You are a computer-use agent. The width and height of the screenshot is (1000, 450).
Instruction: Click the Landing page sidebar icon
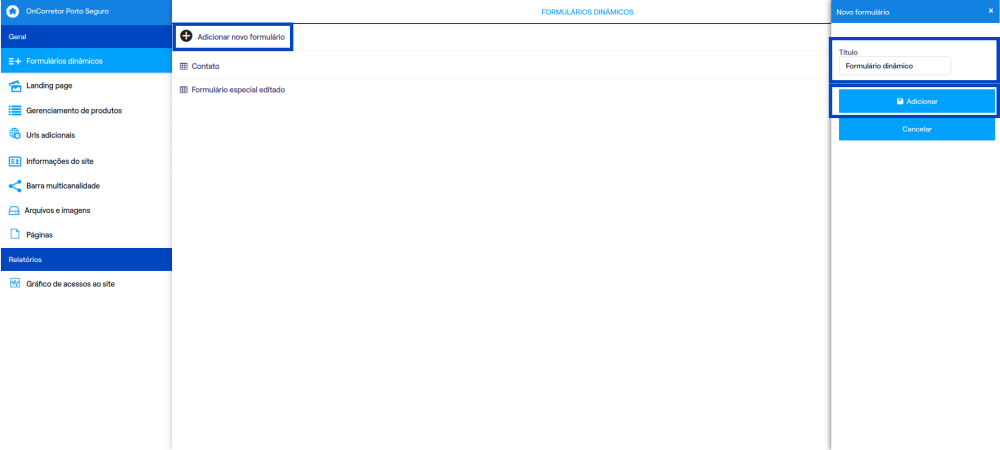[x=15, y=86]
